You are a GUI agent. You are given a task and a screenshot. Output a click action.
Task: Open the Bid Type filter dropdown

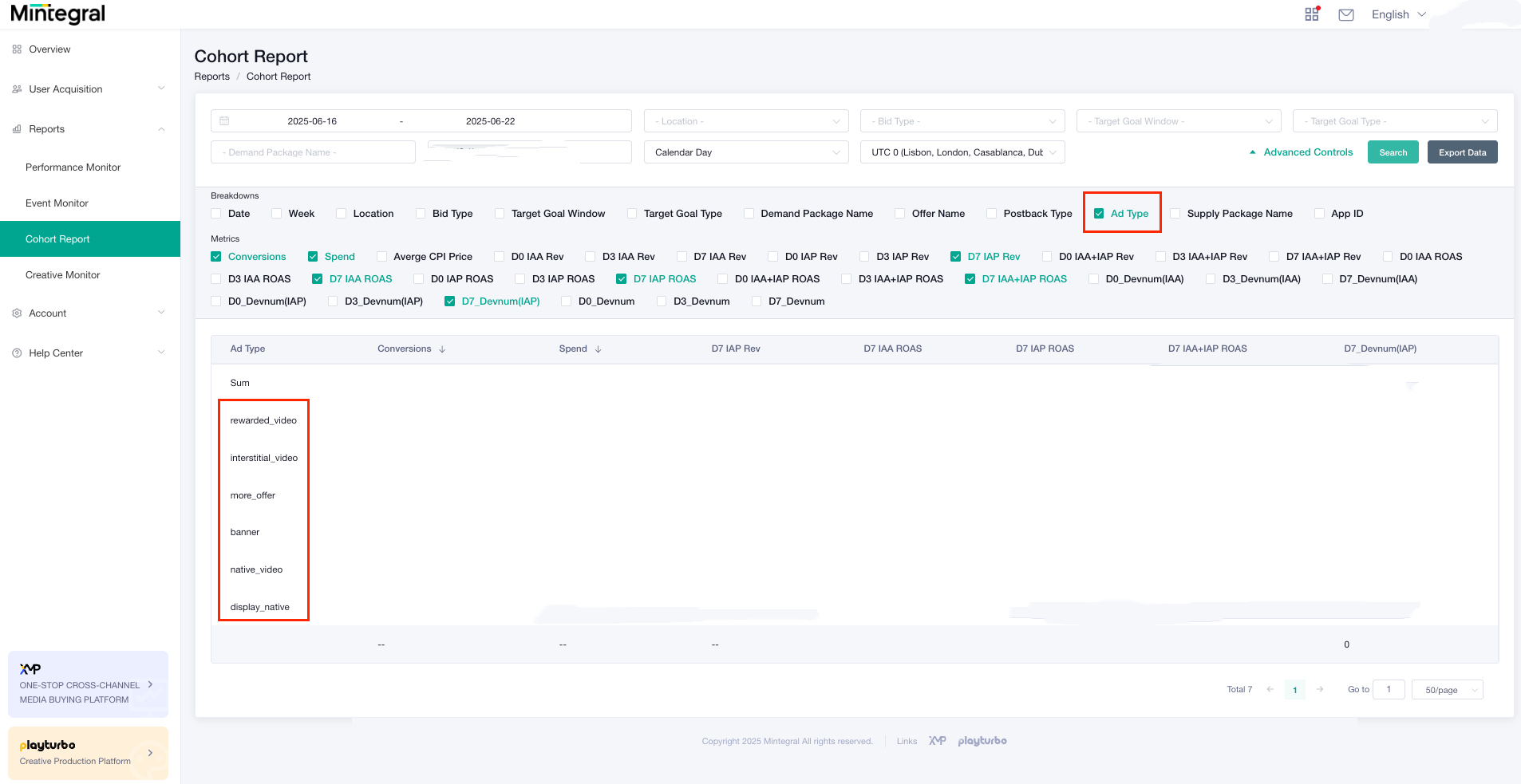[x=962, y=120]
